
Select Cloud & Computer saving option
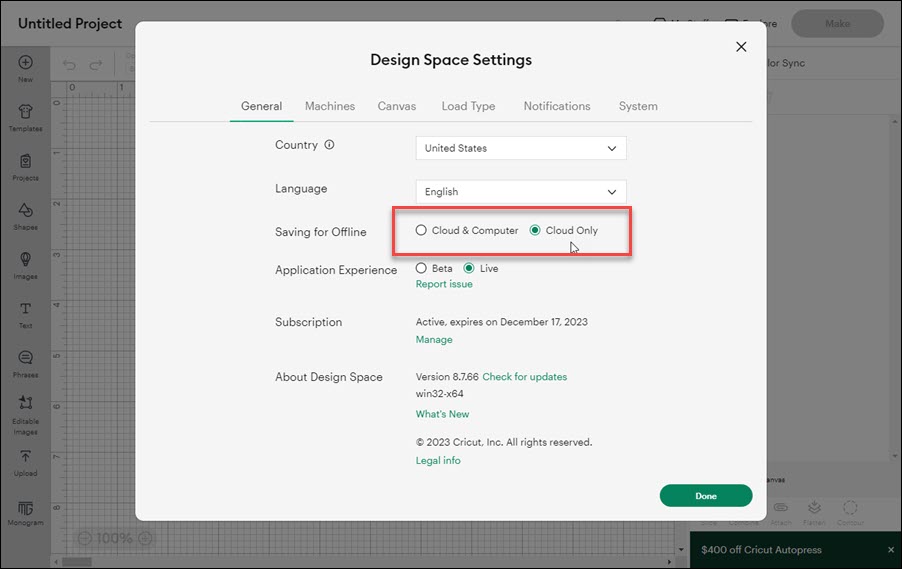[421, 231]
